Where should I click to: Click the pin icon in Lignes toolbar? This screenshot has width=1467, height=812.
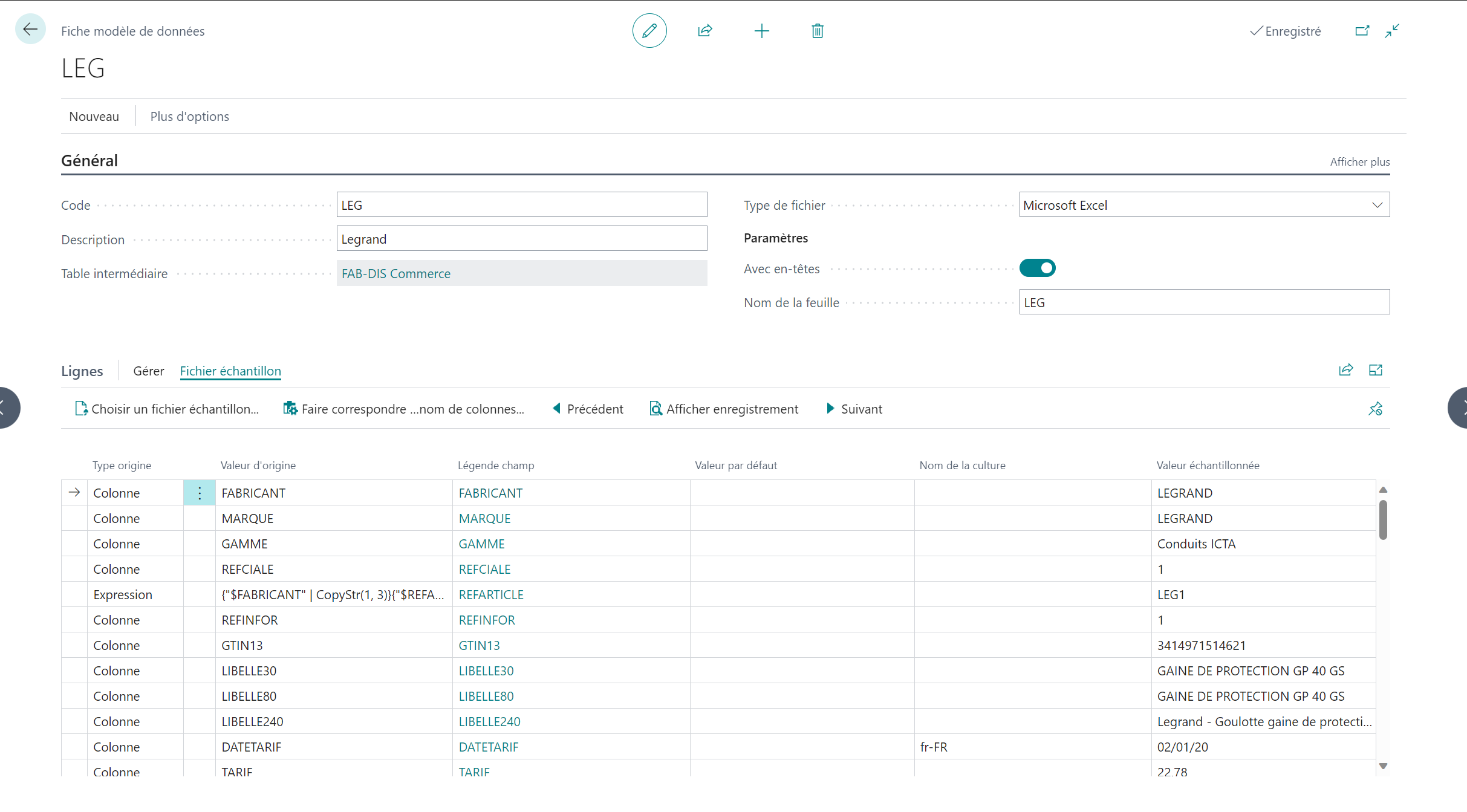[x=1375, y=409]
